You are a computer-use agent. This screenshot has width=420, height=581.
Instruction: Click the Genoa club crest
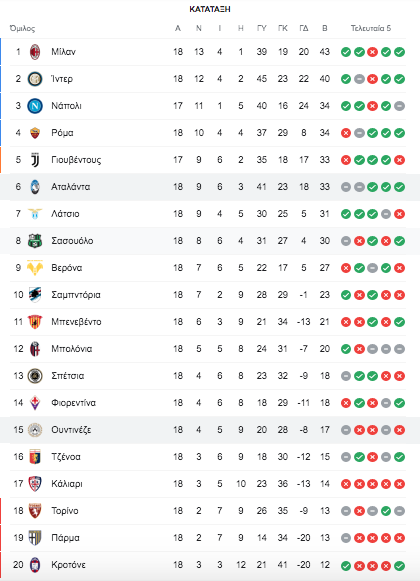click(x=35, y=457)
